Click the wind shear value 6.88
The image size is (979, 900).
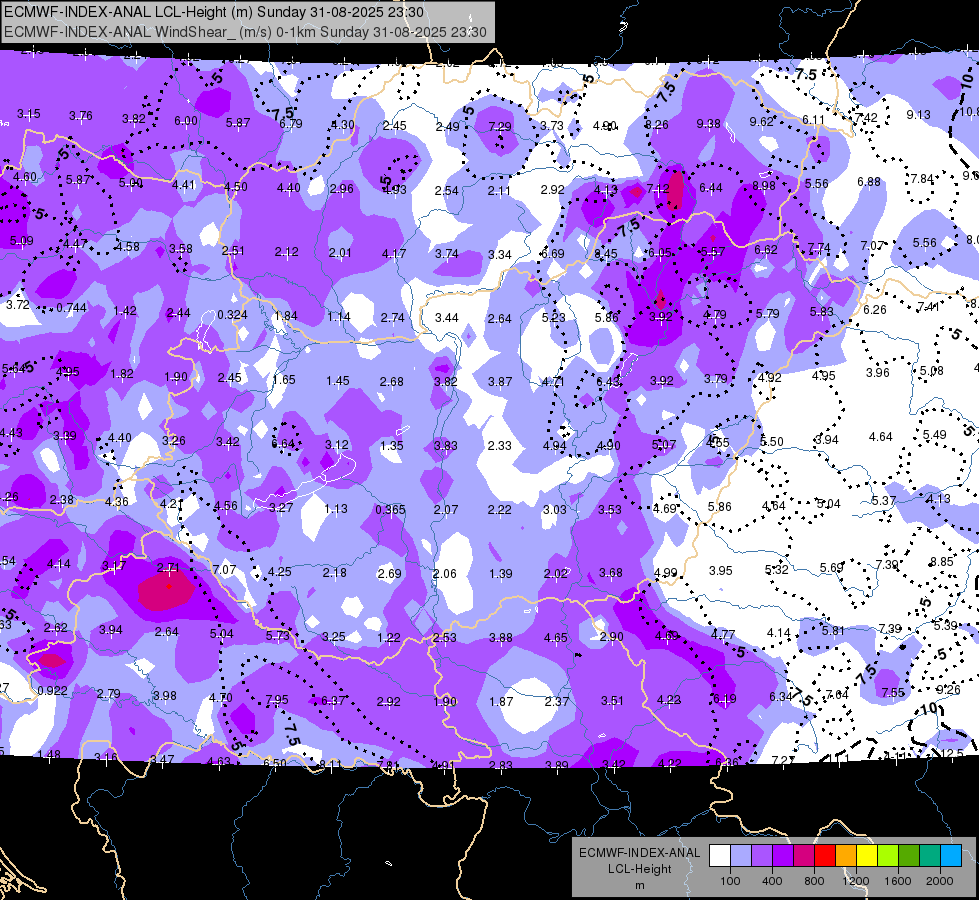(x=868, y=182)
